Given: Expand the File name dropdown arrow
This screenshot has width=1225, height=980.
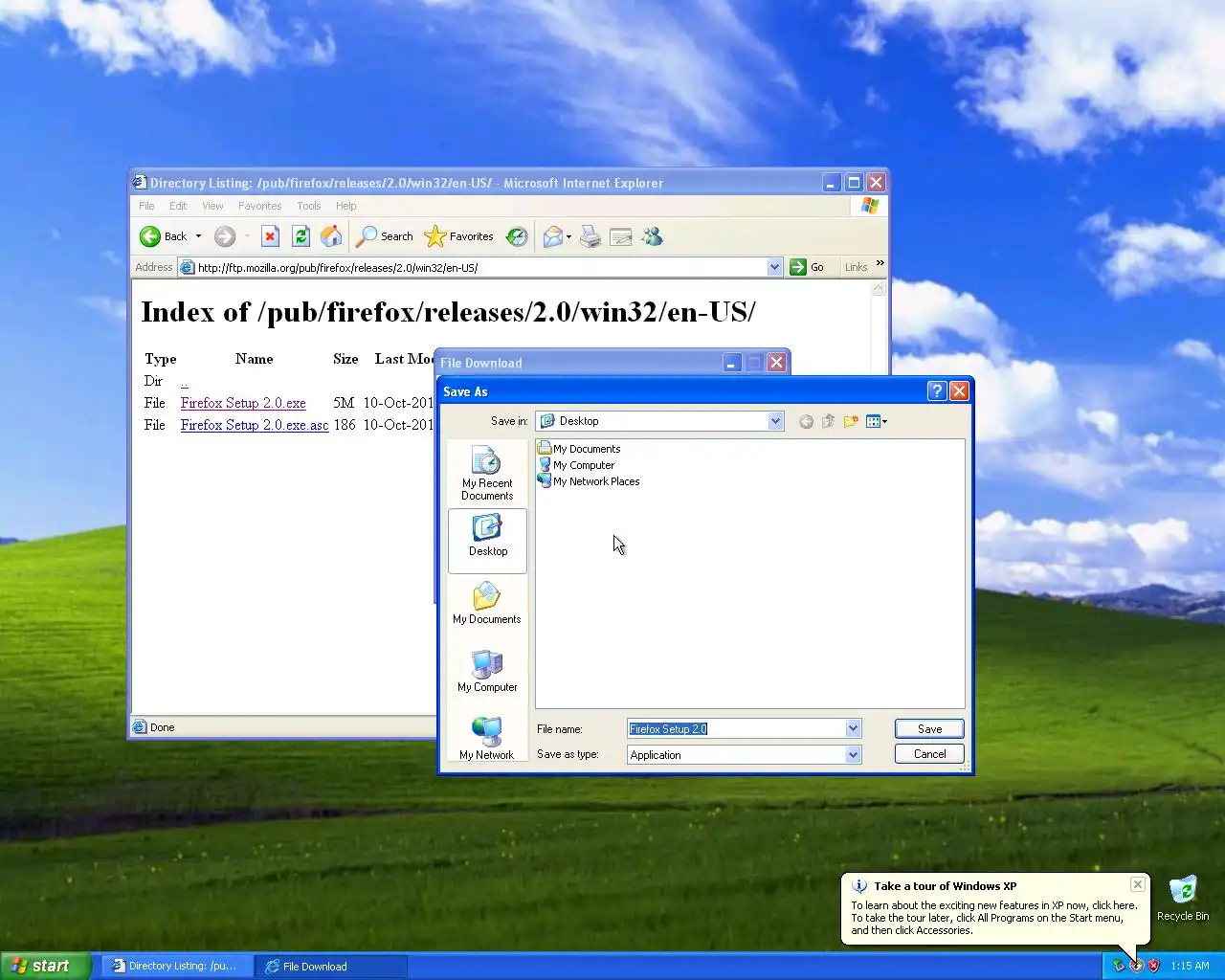Looking at the screenshot, I should pyautogui.click(x=853, y=728).
